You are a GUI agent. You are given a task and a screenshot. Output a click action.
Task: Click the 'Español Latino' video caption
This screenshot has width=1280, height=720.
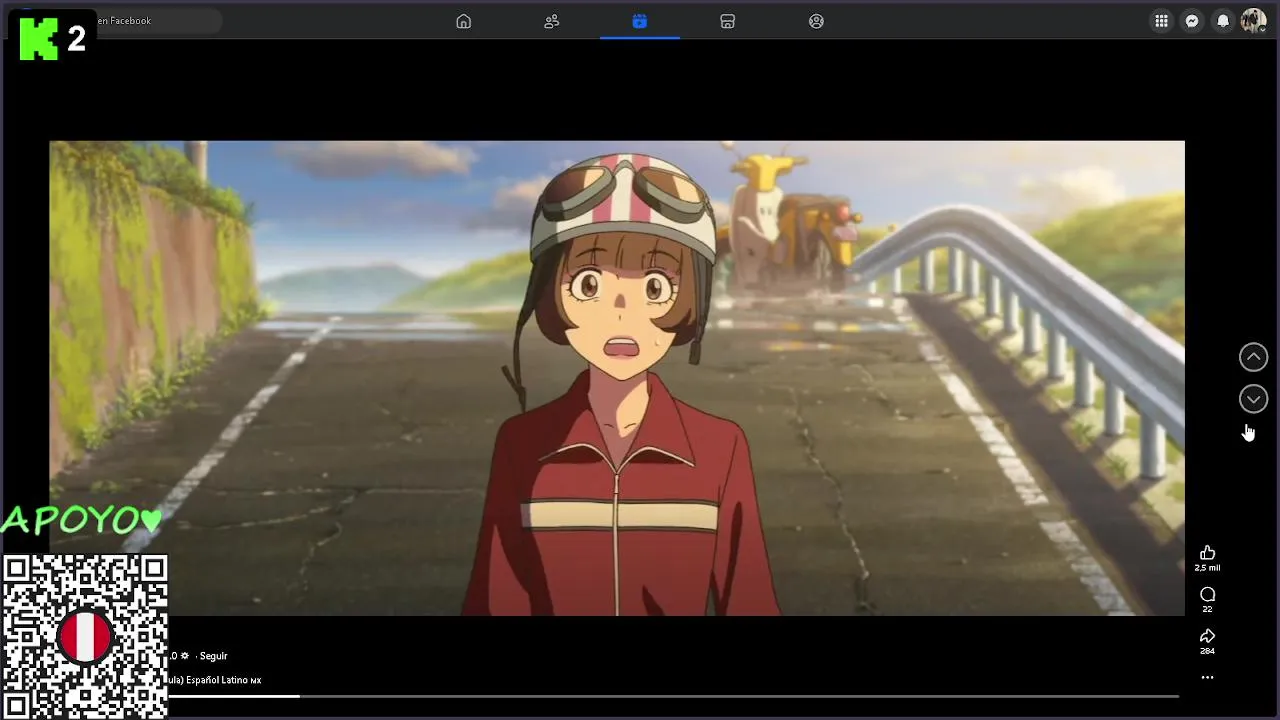coord(216,680)
